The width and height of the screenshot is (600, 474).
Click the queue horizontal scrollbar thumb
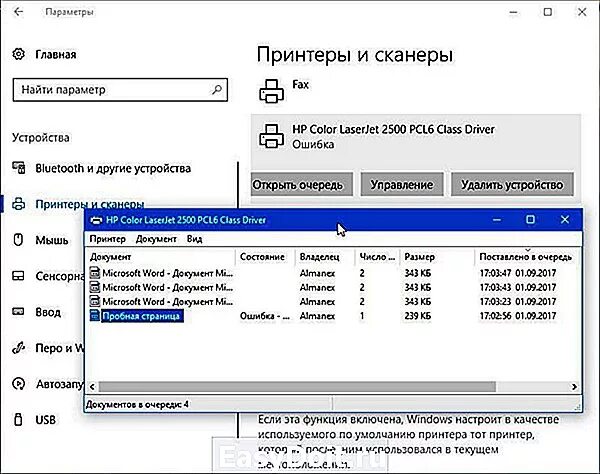297,387
